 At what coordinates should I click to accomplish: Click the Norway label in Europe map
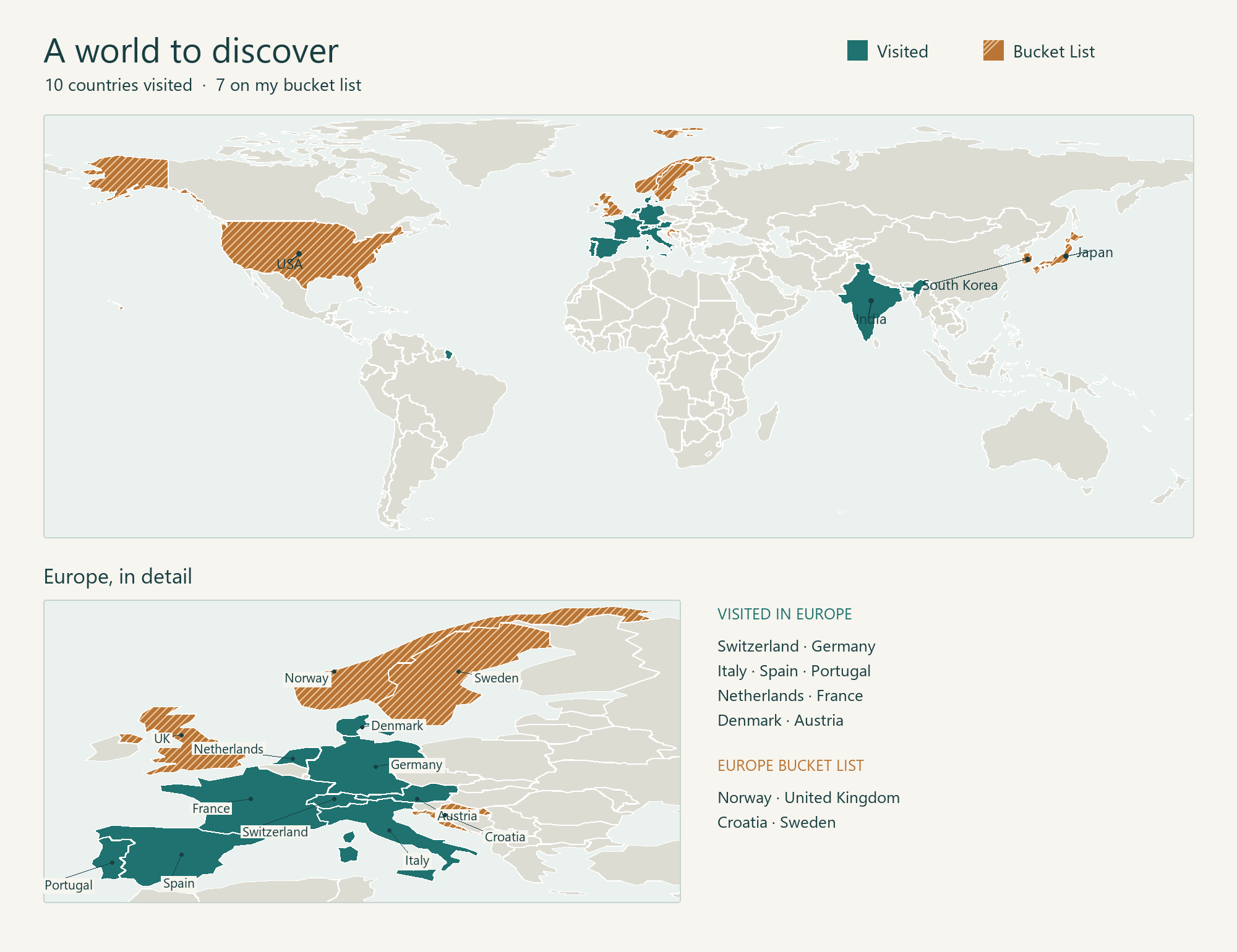click(306, 678)
